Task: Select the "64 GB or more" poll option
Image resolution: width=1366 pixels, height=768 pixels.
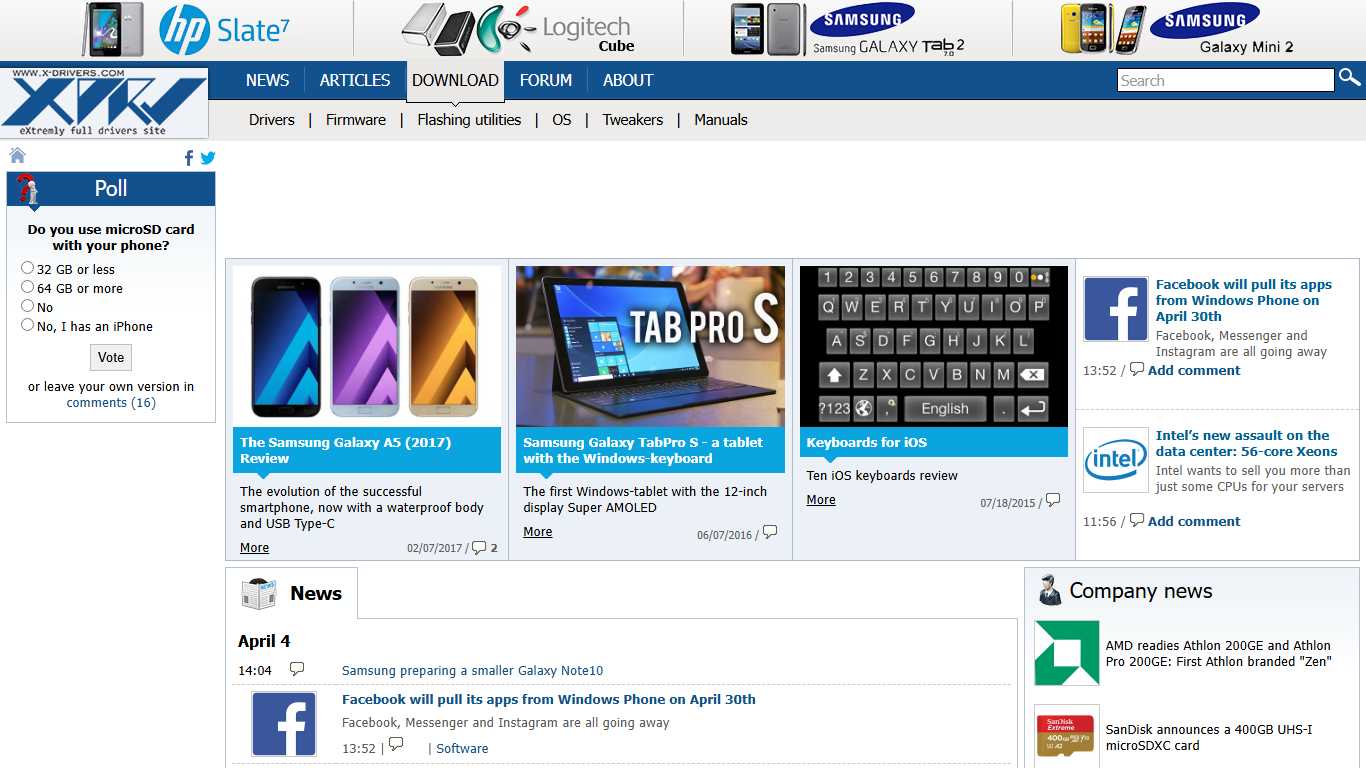Action: [x=28, y=287]
